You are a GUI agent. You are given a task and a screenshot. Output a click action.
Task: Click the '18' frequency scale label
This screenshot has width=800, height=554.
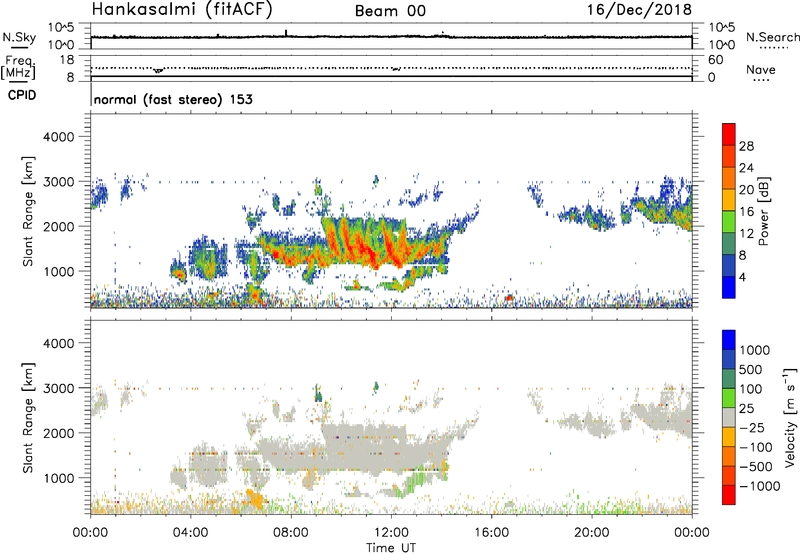(67, 59)
